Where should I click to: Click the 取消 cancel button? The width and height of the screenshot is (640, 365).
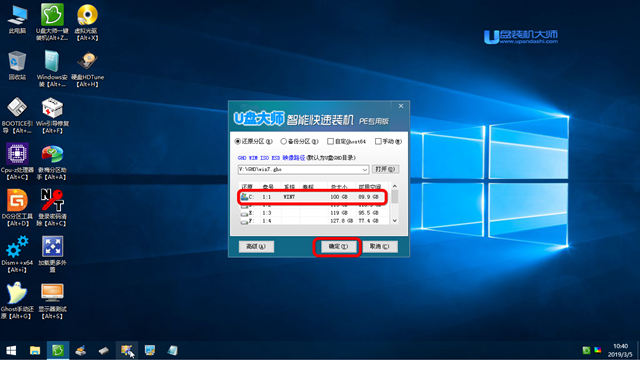click(x=380, y=246)
